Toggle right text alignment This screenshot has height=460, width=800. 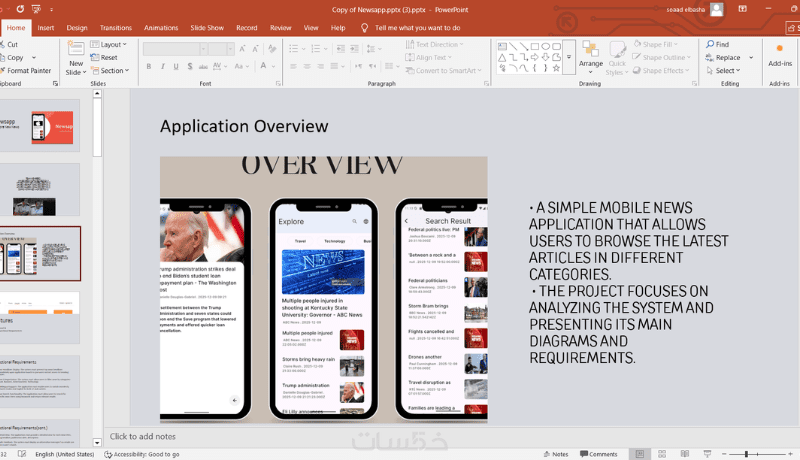pos(320,66)
